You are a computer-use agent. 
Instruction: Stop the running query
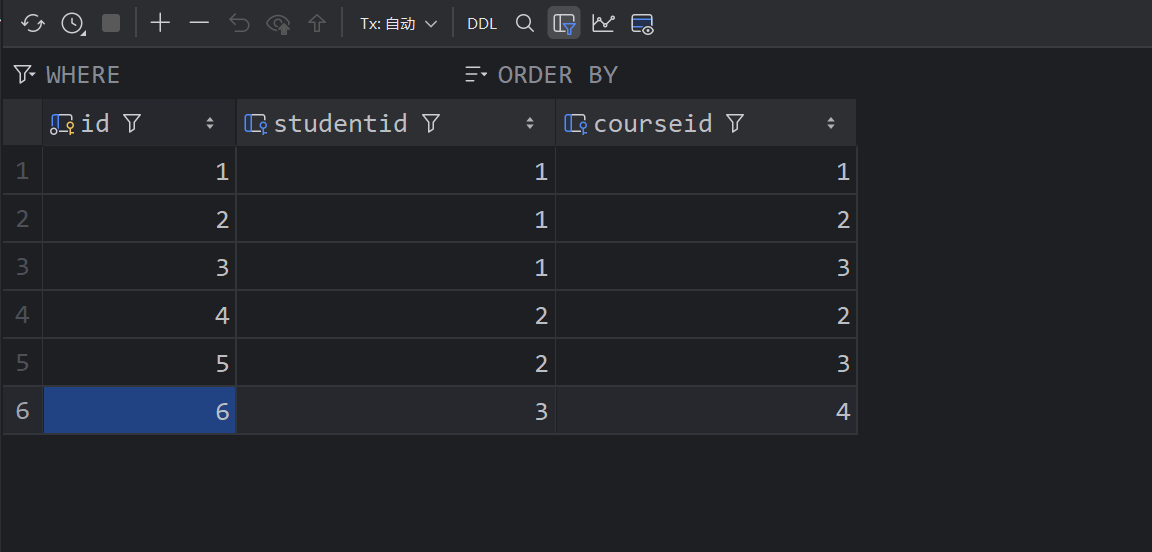111,23
